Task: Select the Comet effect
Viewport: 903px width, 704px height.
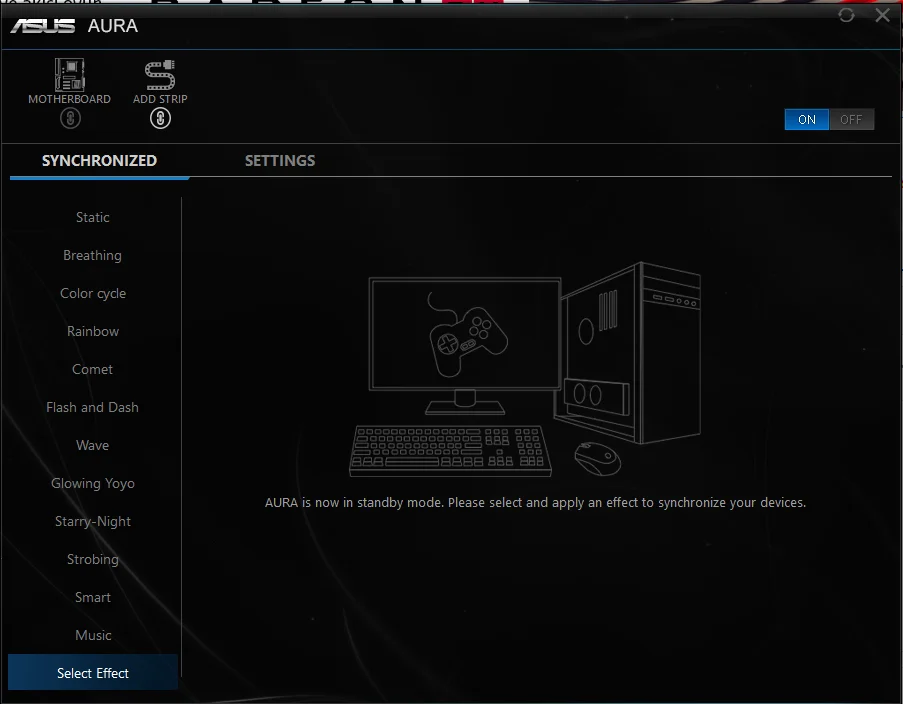Action: pos(93,369)
